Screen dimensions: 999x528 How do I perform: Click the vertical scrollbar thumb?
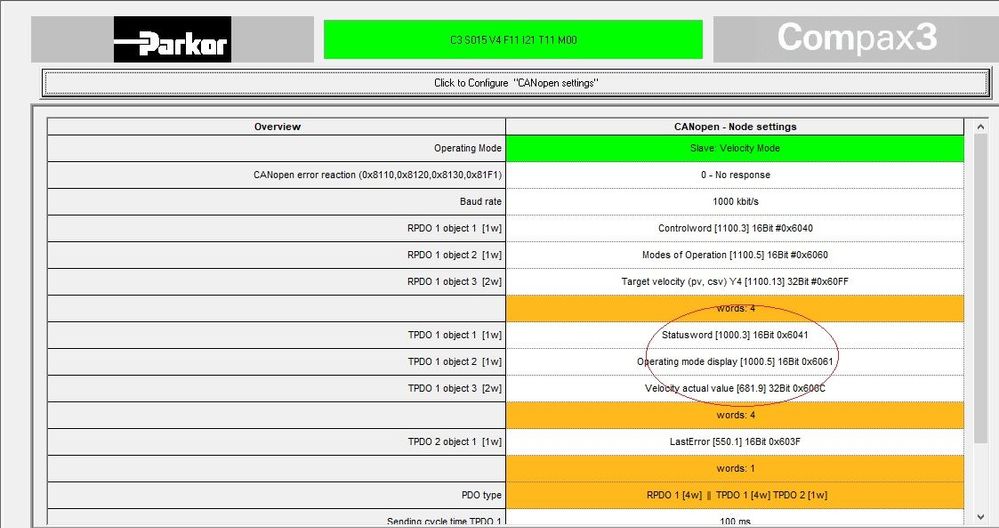coord(980,290)
